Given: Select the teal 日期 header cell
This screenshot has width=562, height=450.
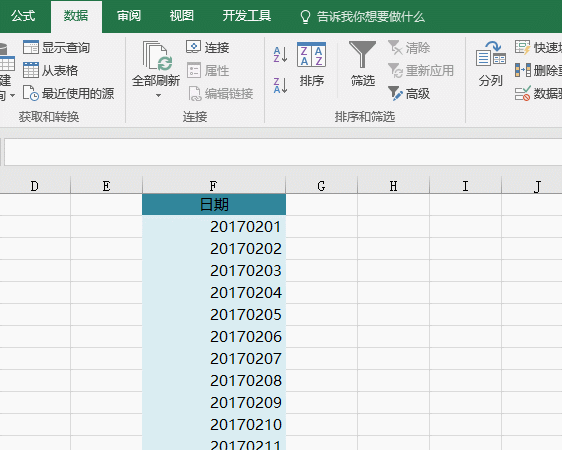Looking at the screenshot, I should tap(214, 205).
